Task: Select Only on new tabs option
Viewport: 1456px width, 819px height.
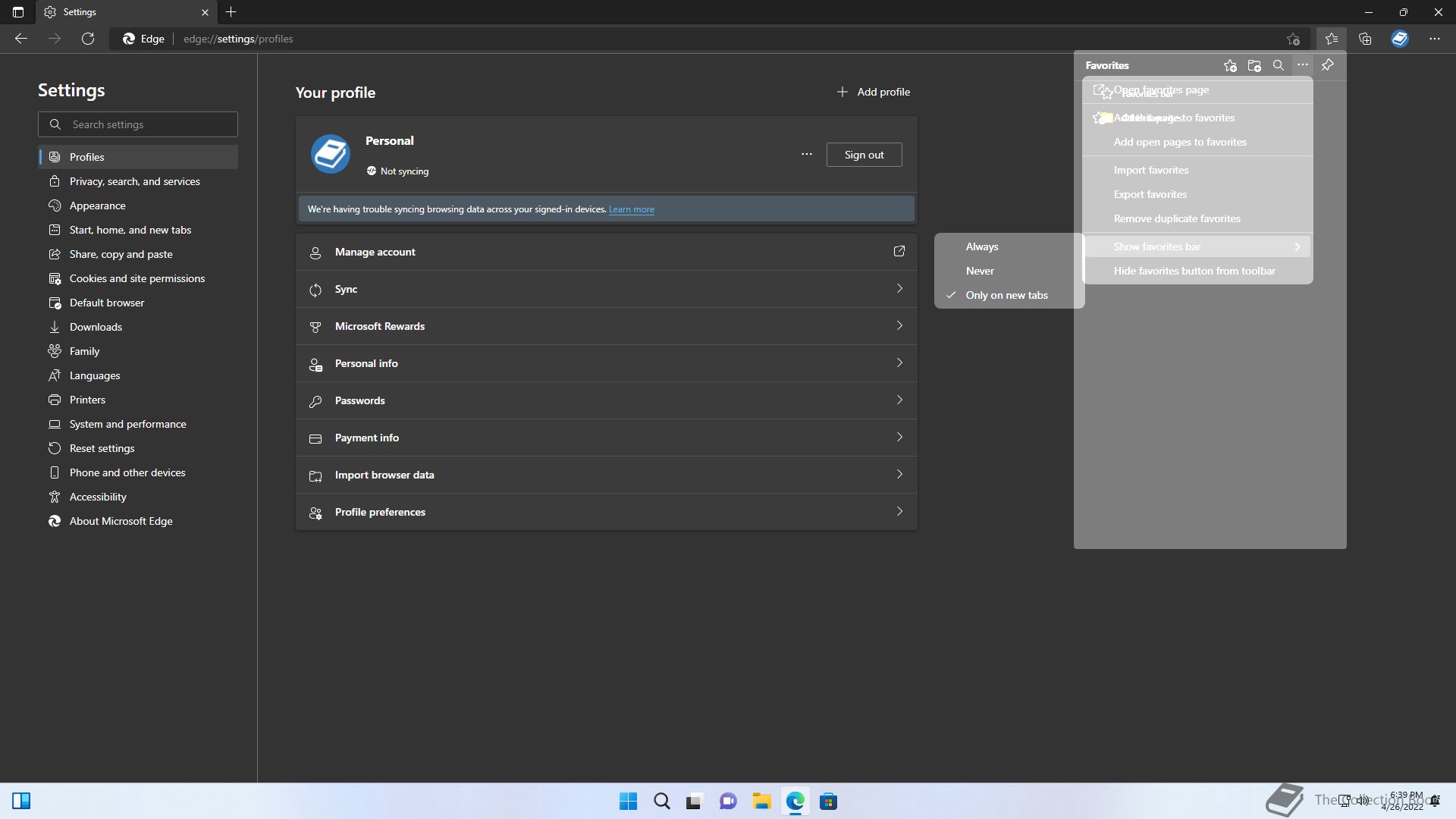Action: point(1009,295)
